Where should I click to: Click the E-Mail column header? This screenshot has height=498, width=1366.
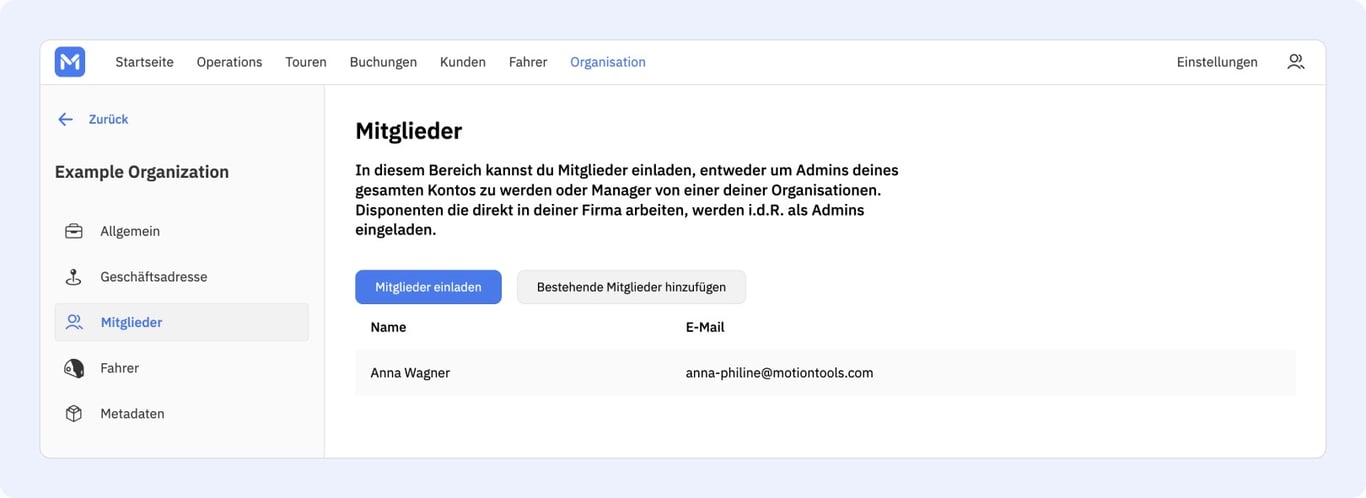click(x=705, y=327)
